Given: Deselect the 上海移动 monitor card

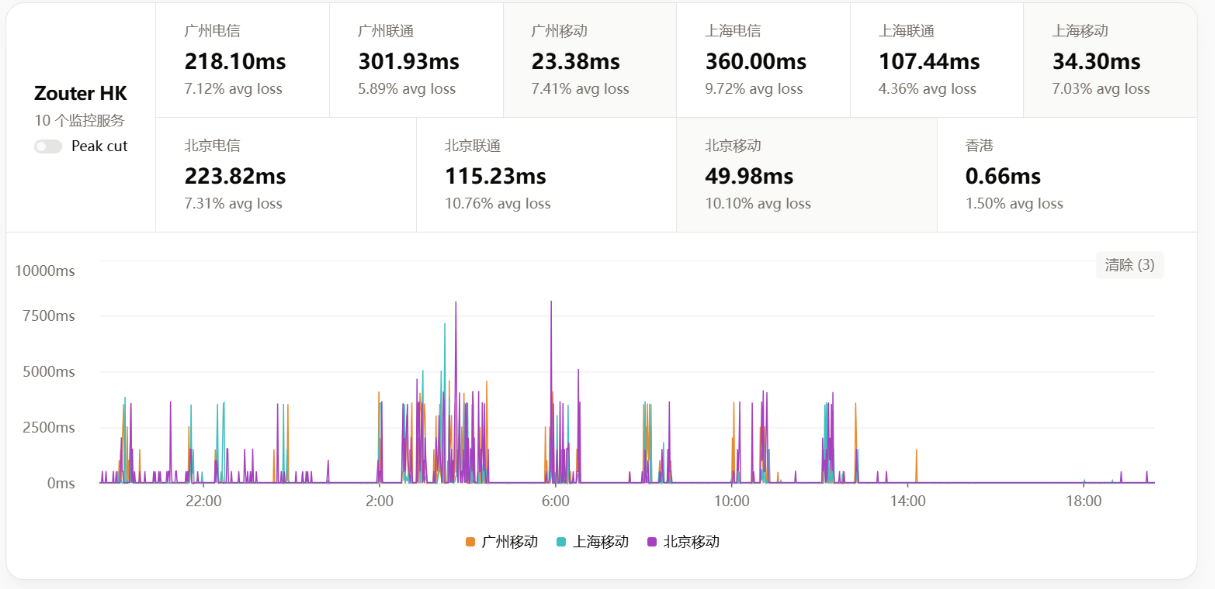Looking at the screenshot, I should pyautogui.click(x=1109, y=60).
